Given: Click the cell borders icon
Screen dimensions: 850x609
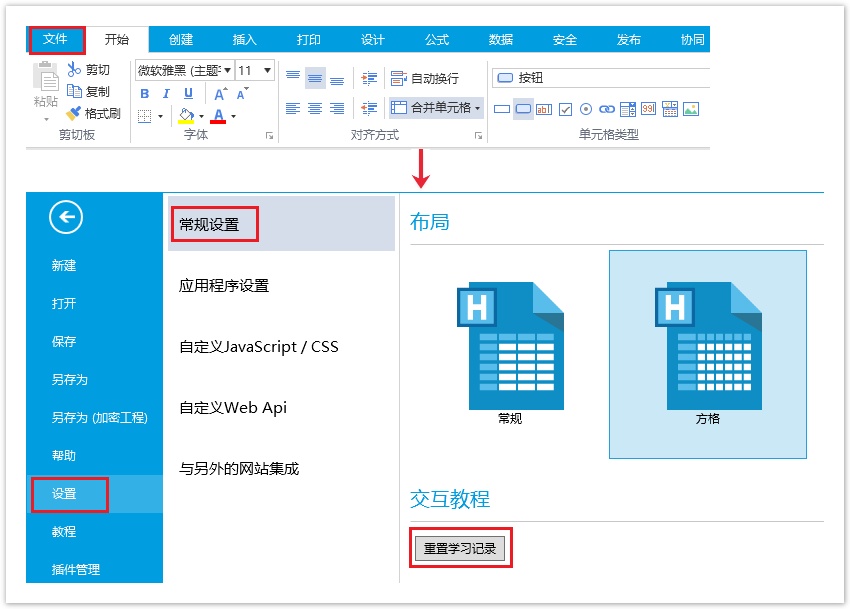Looking at the screenshot, I should [144, 116].
